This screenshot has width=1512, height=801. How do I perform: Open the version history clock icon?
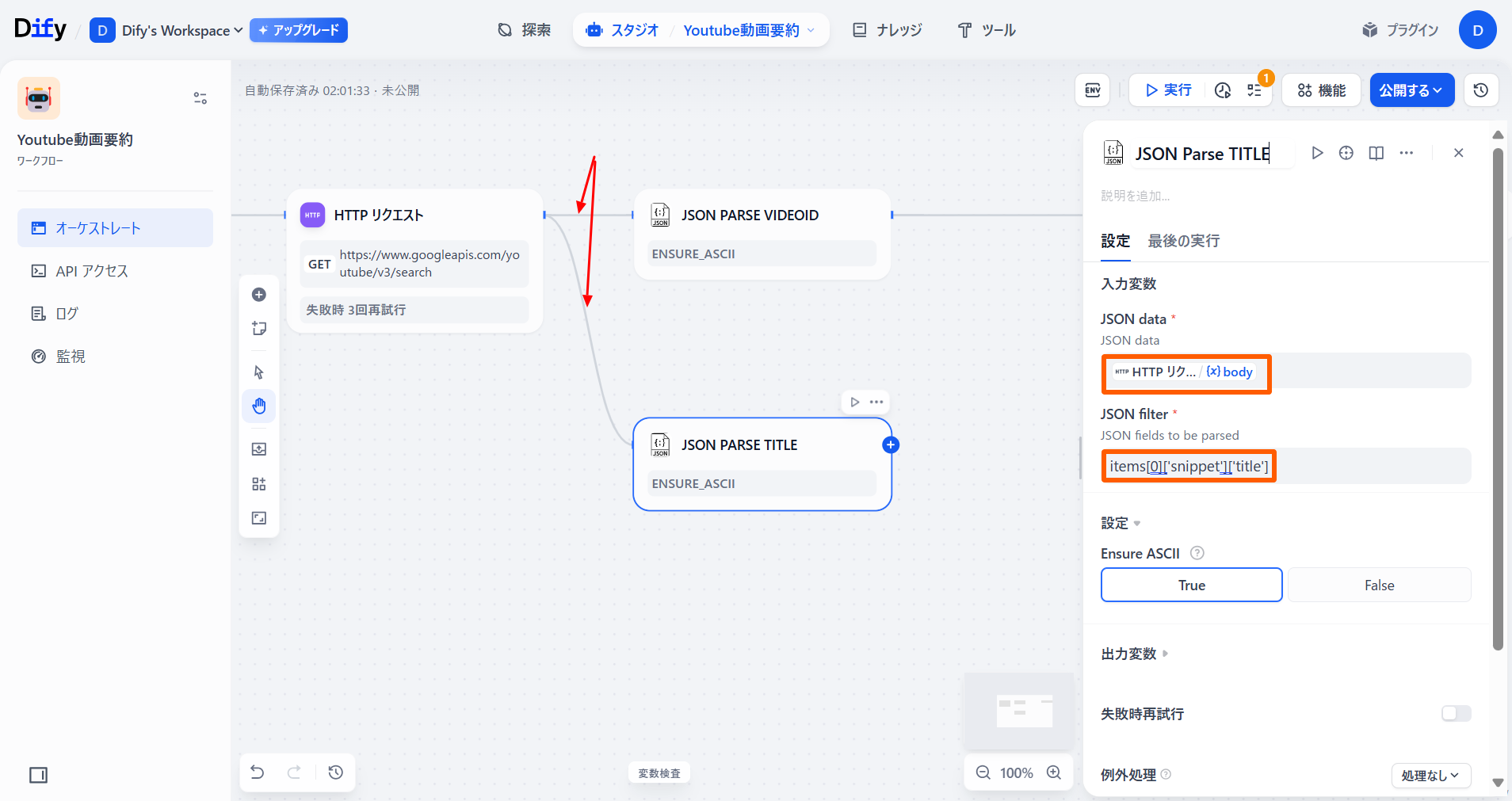pyautogui.click(x=1480, y=90)
